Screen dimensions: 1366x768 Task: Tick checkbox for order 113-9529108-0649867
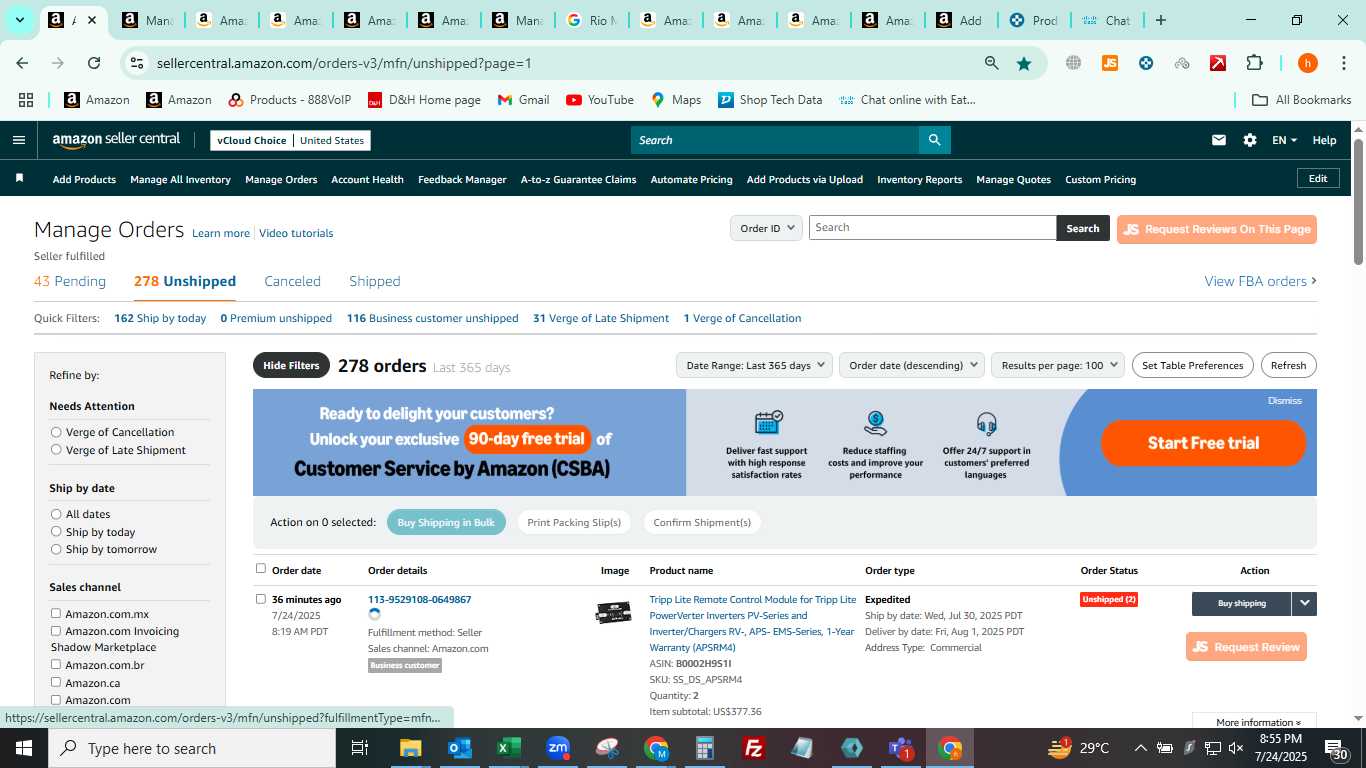coord(261,599)
